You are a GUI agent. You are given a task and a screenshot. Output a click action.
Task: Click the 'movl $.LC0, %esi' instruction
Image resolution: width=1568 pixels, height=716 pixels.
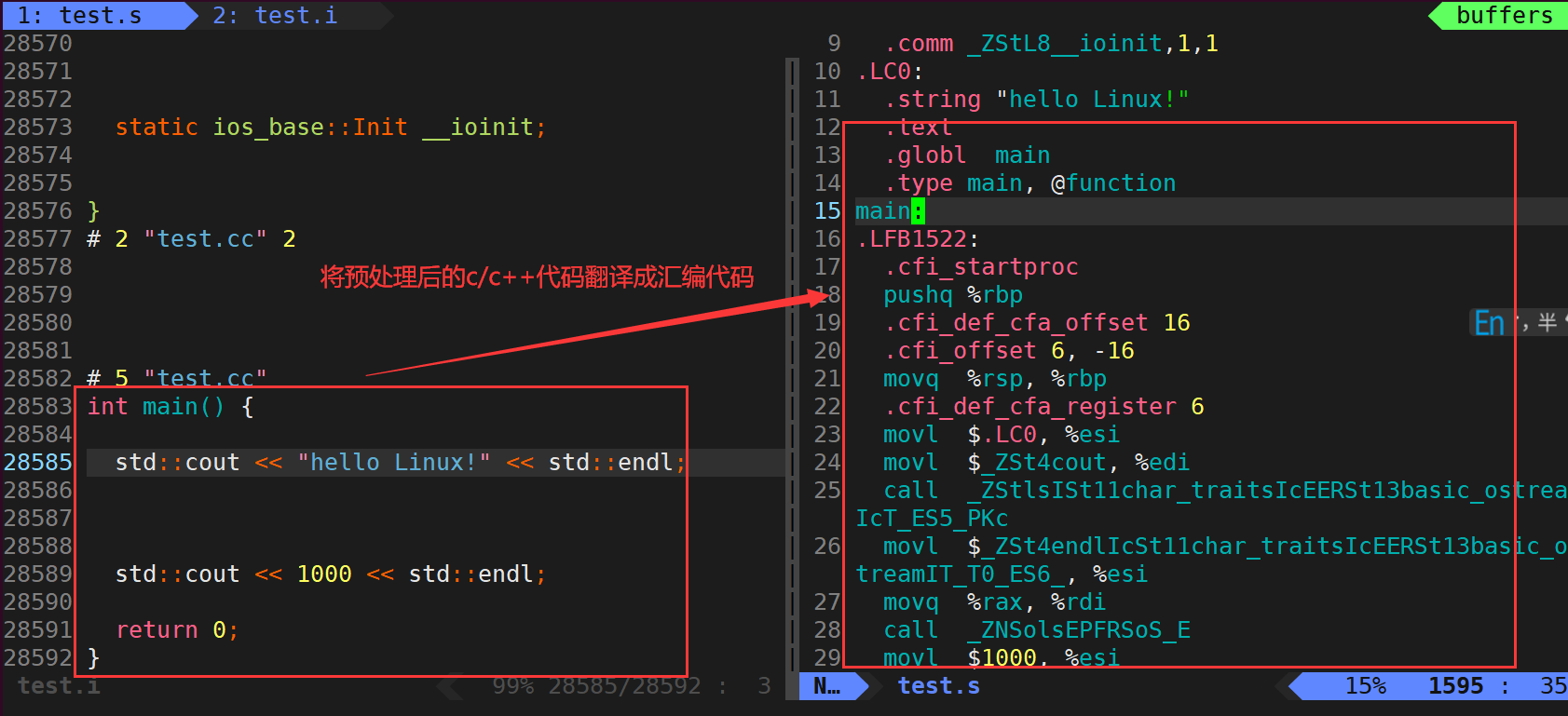[x=1002, y=435]
